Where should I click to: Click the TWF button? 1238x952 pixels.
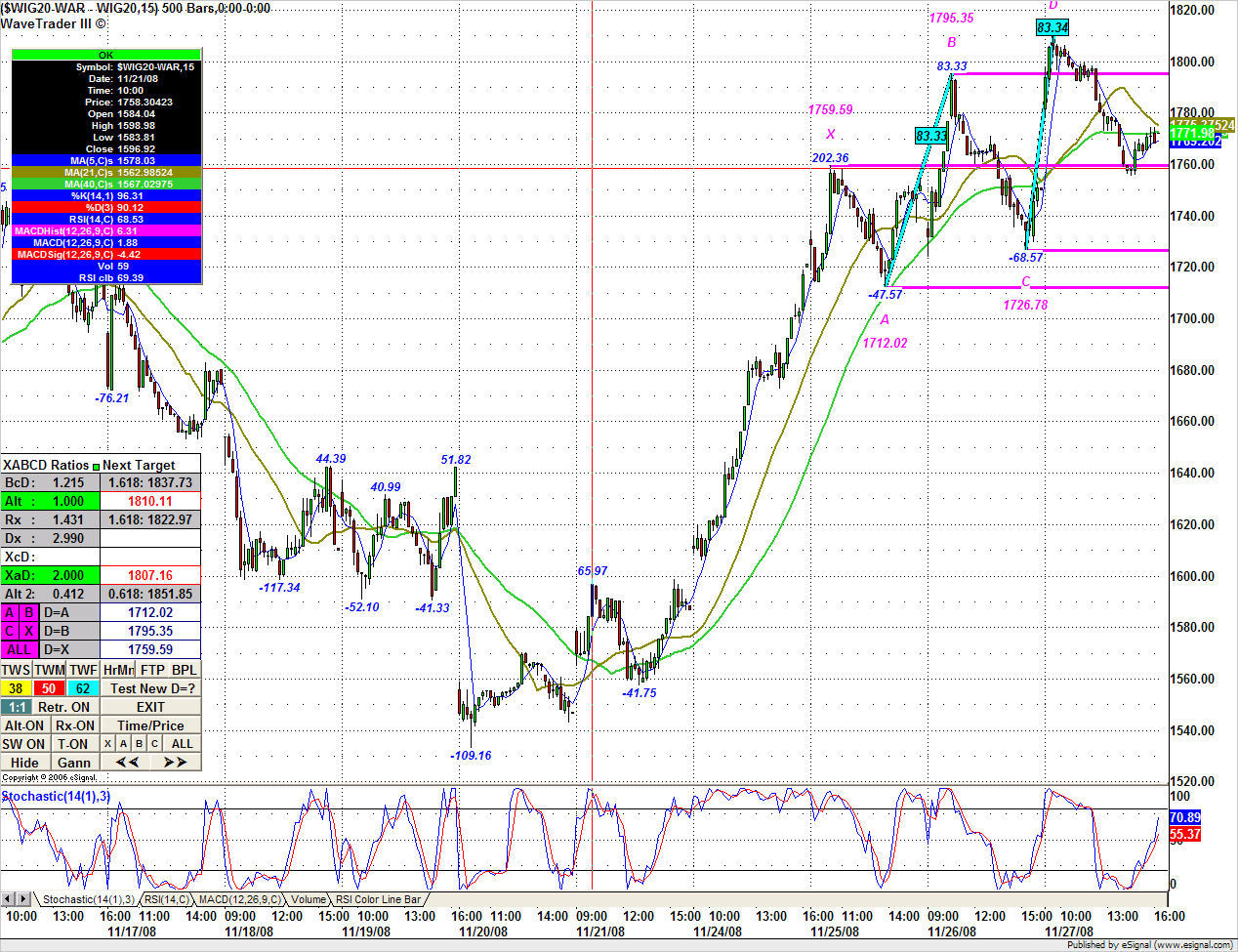(x=83, y=670)
